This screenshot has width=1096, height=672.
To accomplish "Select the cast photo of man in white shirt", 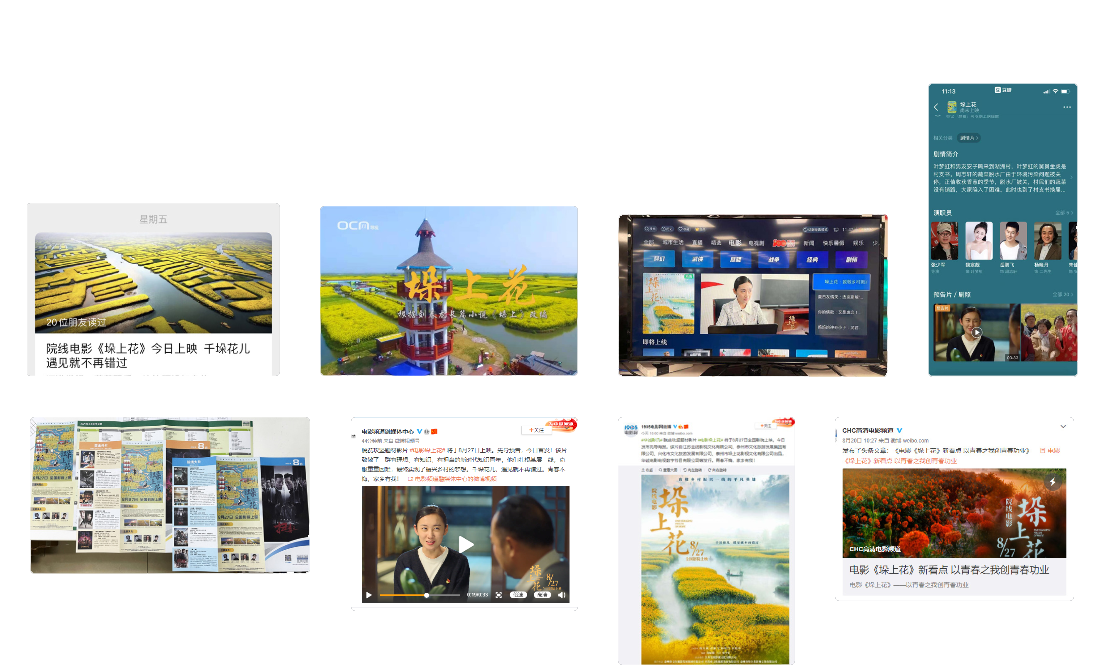I will (x=1013, y=241).
